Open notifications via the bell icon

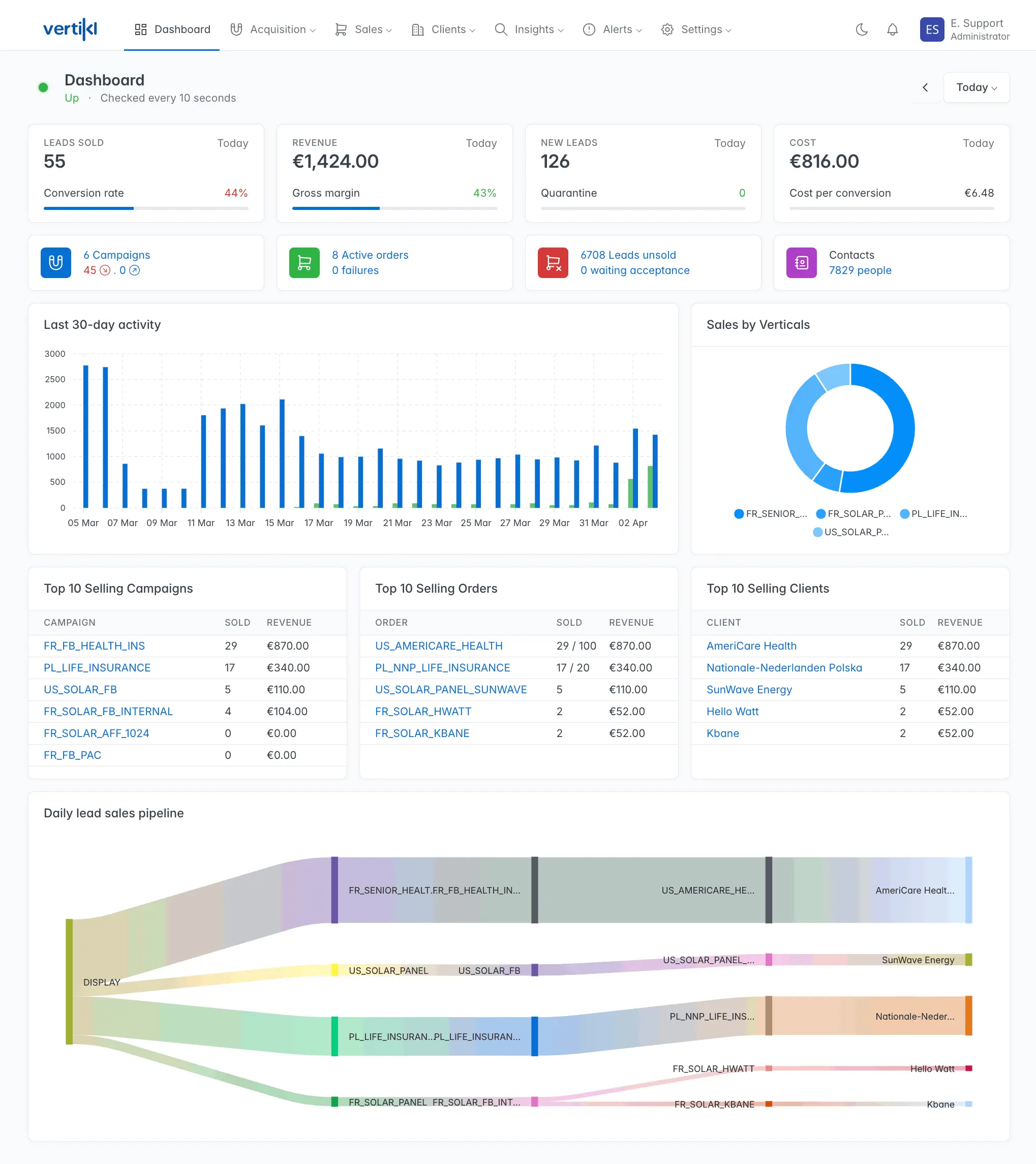click(x=892, y=29)
